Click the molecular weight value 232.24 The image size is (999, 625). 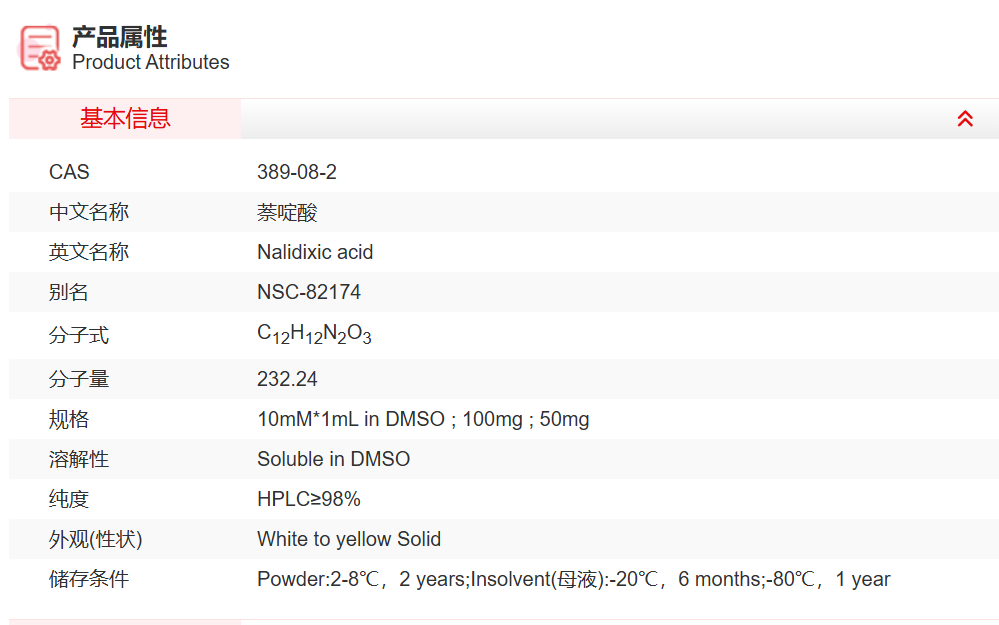287,379
